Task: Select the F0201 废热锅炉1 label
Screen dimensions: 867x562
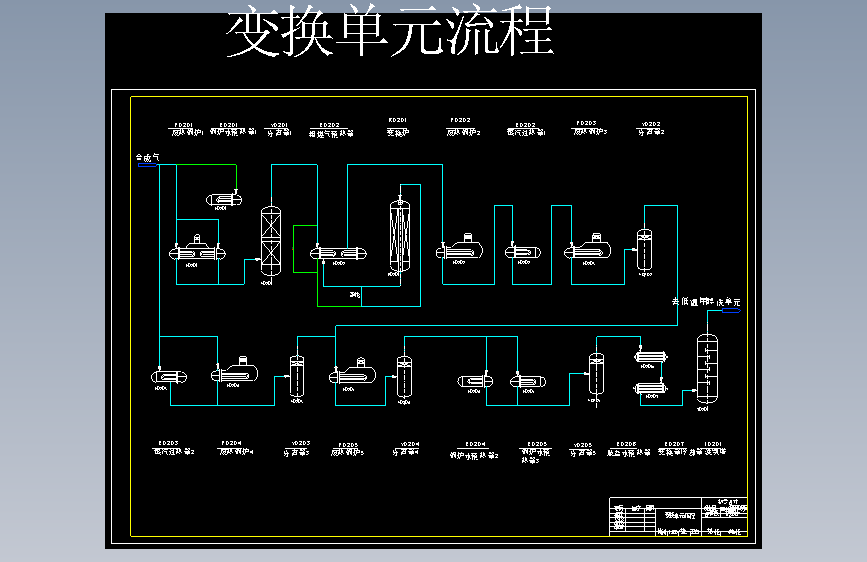Action: pyautogui.click(x=186, y=129)
